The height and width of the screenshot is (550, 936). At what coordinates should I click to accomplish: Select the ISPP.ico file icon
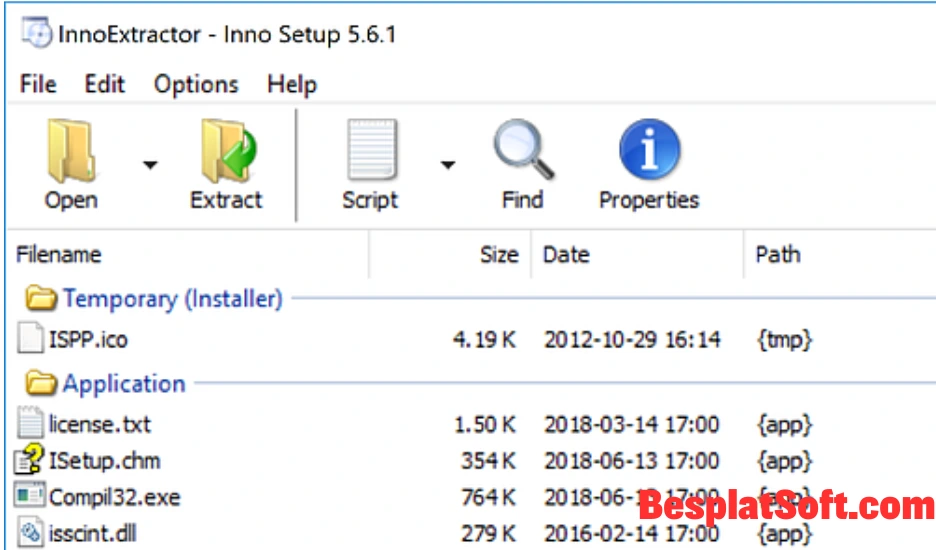point(30,337)
